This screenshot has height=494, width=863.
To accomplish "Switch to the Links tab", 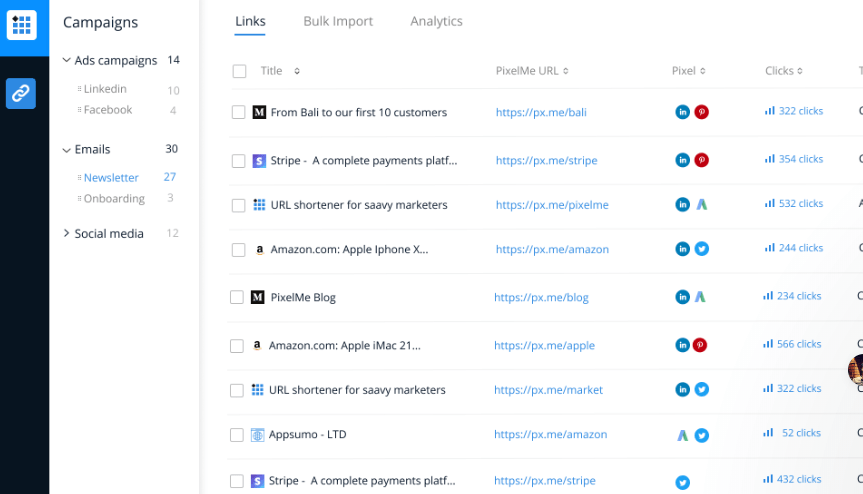I will [250, 21].
